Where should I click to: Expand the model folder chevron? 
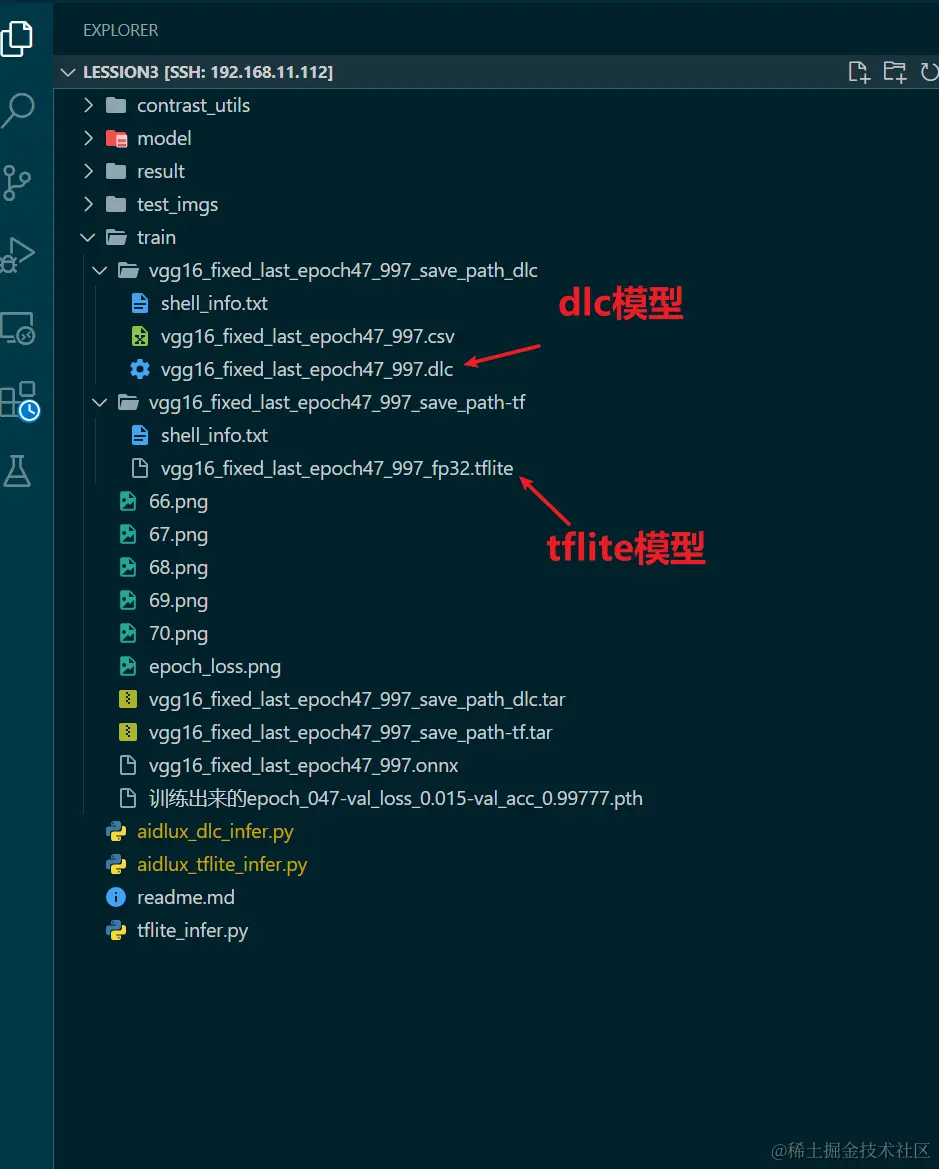[x=88, y=138]
